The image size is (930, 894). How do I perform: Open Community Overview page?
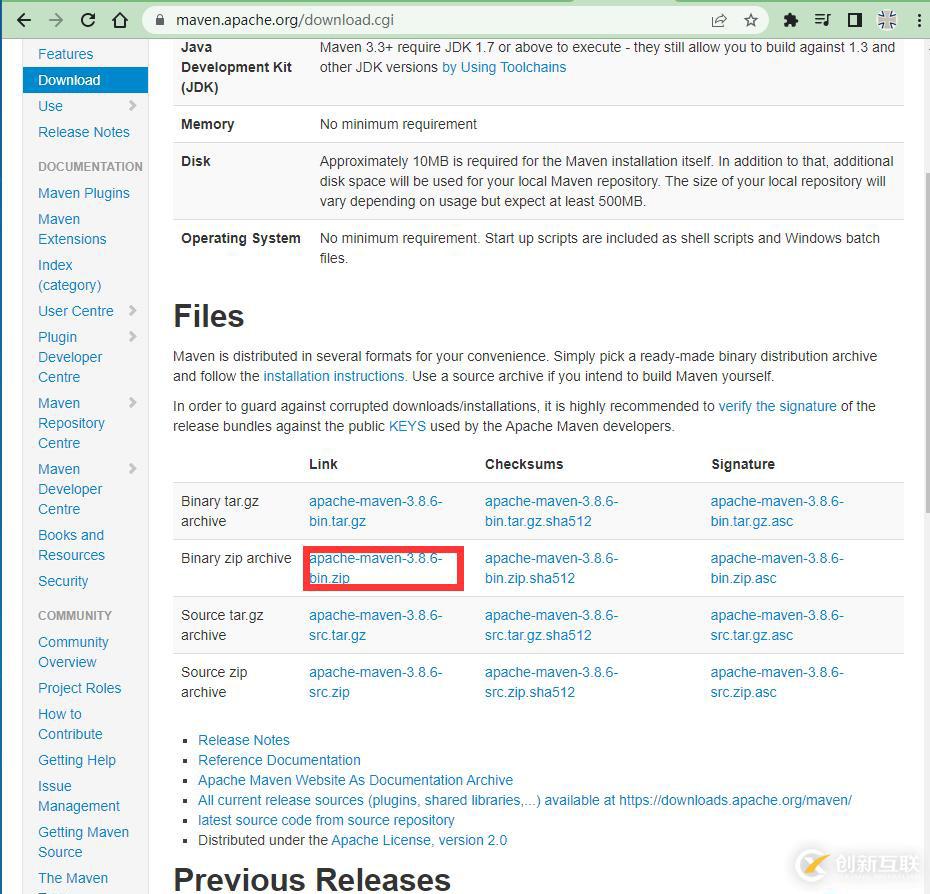tap(73, 652)
